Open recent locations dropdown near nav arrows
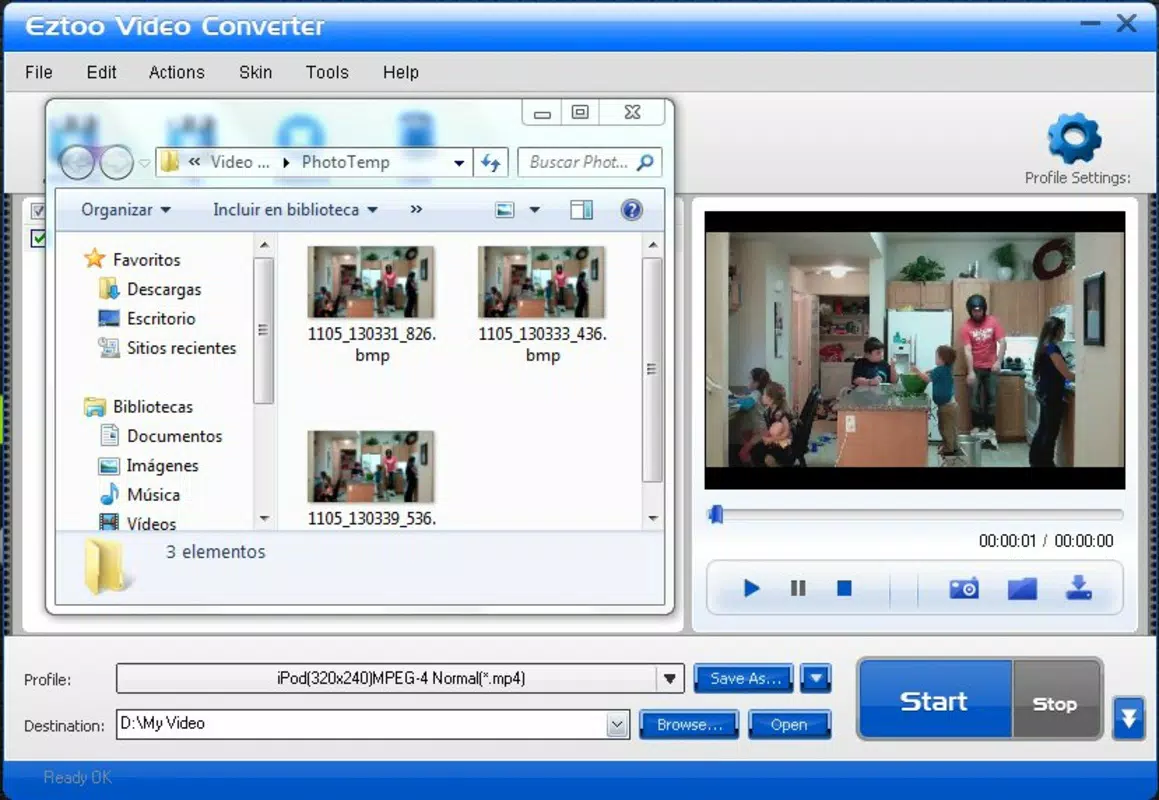Image resolution: width=1159 pixels, height=800 pixels. [144, 163]
